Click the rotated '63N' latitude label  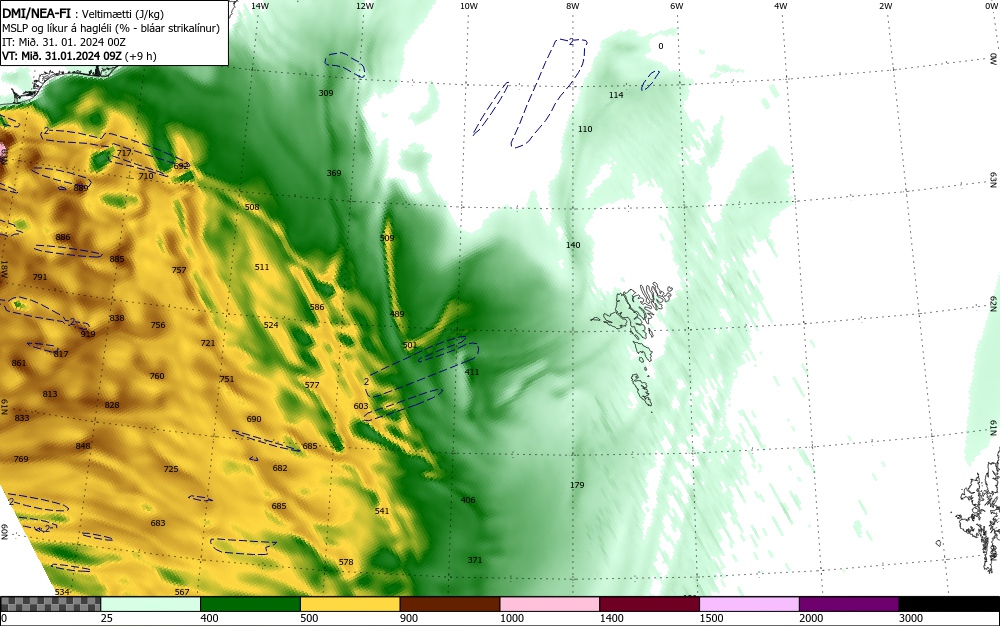[x=994, y=180]
